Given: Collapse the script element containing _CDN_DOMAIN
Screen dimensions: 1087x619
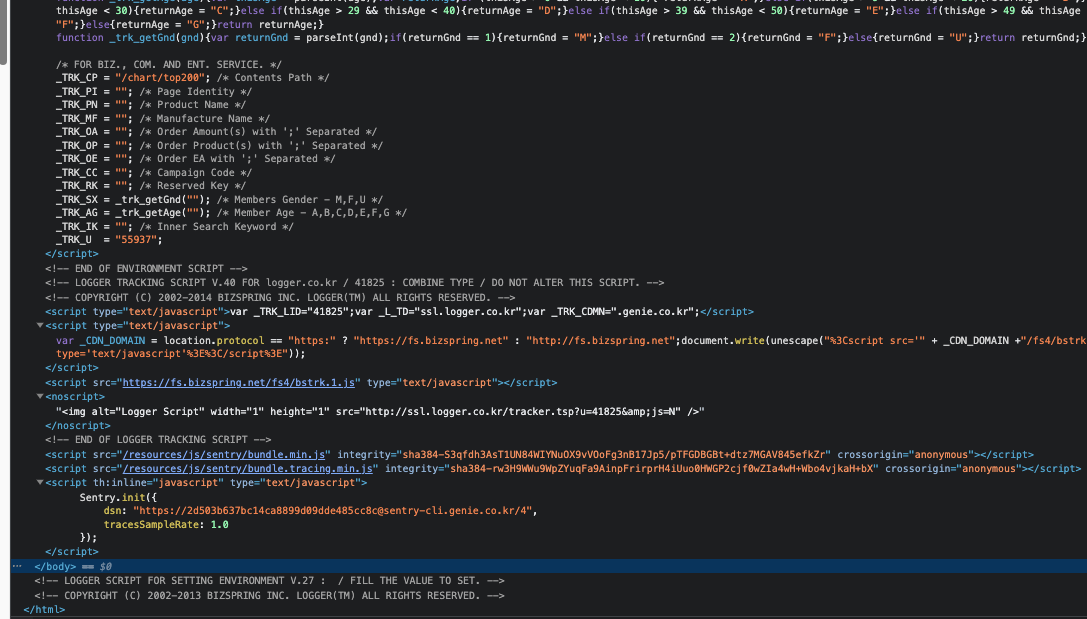Looking at the screenshot, I should [40, 325].
